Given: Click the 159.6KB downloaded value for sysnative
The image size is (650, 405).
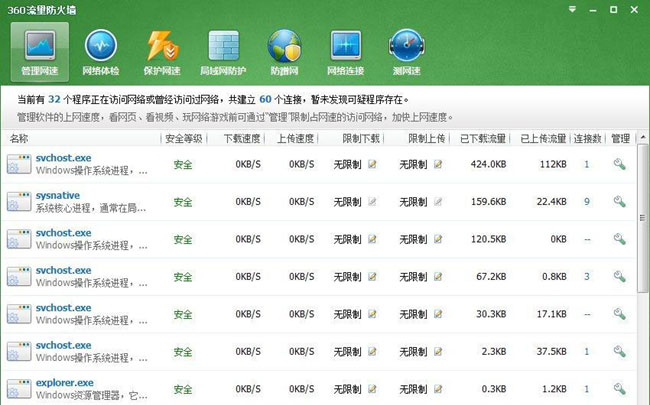Looking at the screenshot, I should (x=488, y=202).
